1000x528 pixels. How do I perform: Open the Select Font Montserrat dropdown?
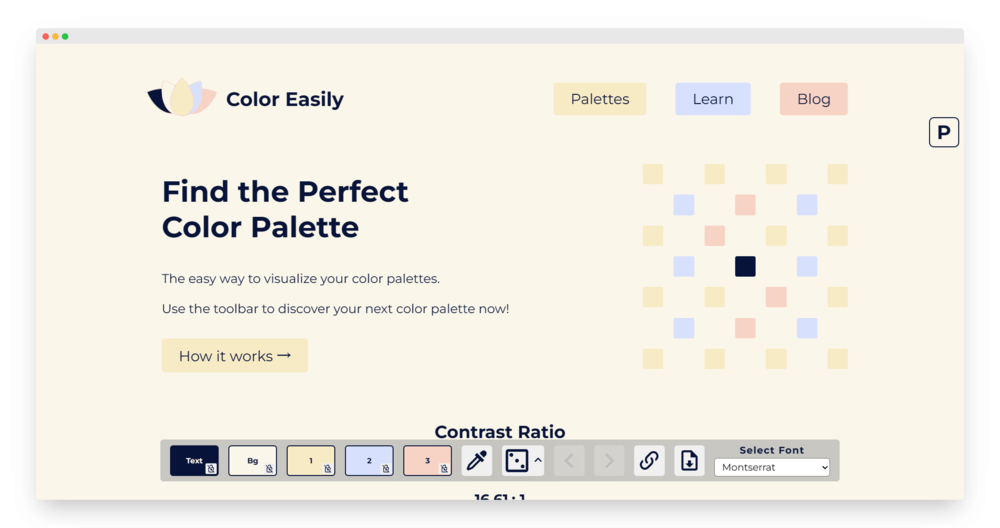(772, 467)
